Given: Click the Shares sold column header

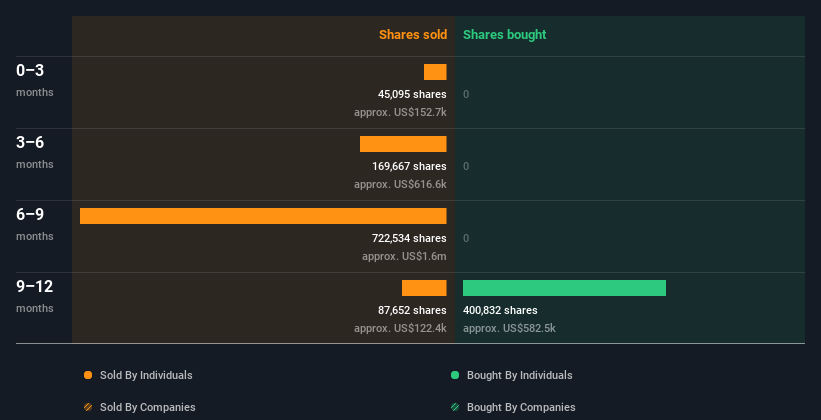Looking at the screenshot, I should click(413, 35).
